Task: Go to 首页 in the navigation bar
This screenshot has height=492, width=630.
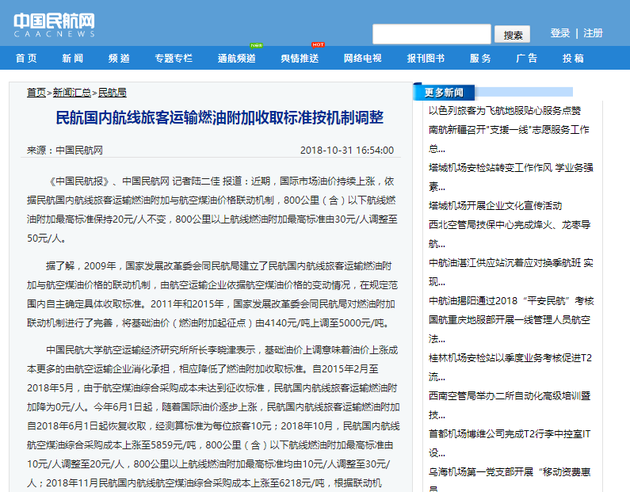Action: tap(26, 58)
